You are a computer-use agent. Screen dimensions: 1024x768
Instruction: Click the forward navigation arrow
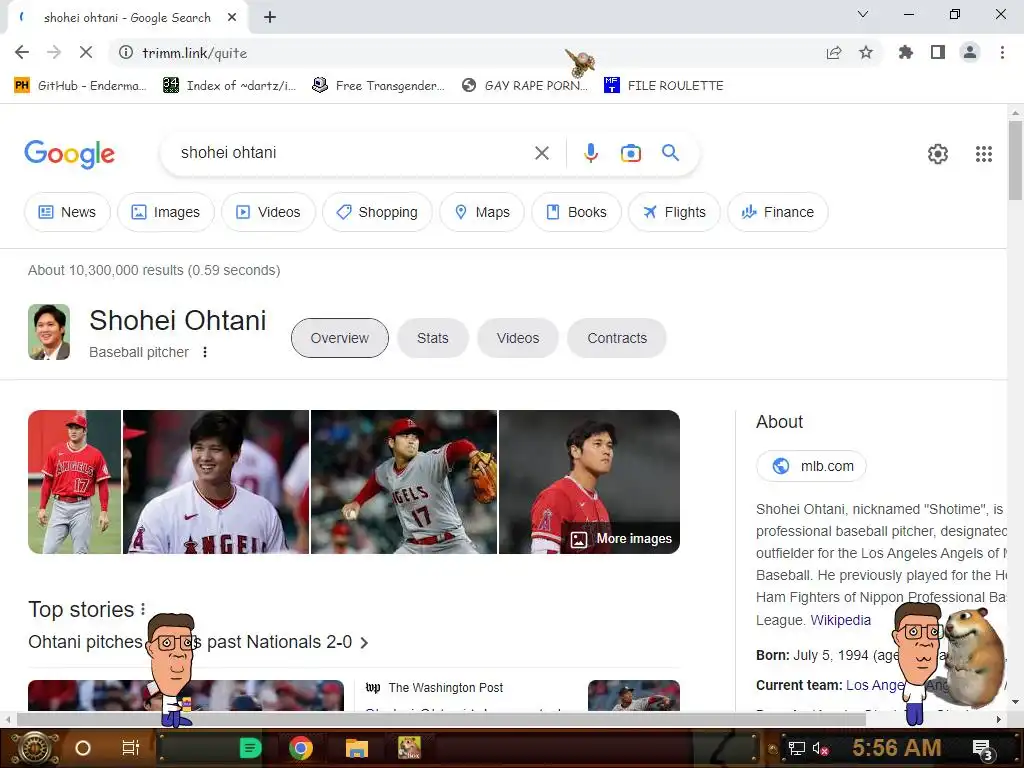coord(54,52)
